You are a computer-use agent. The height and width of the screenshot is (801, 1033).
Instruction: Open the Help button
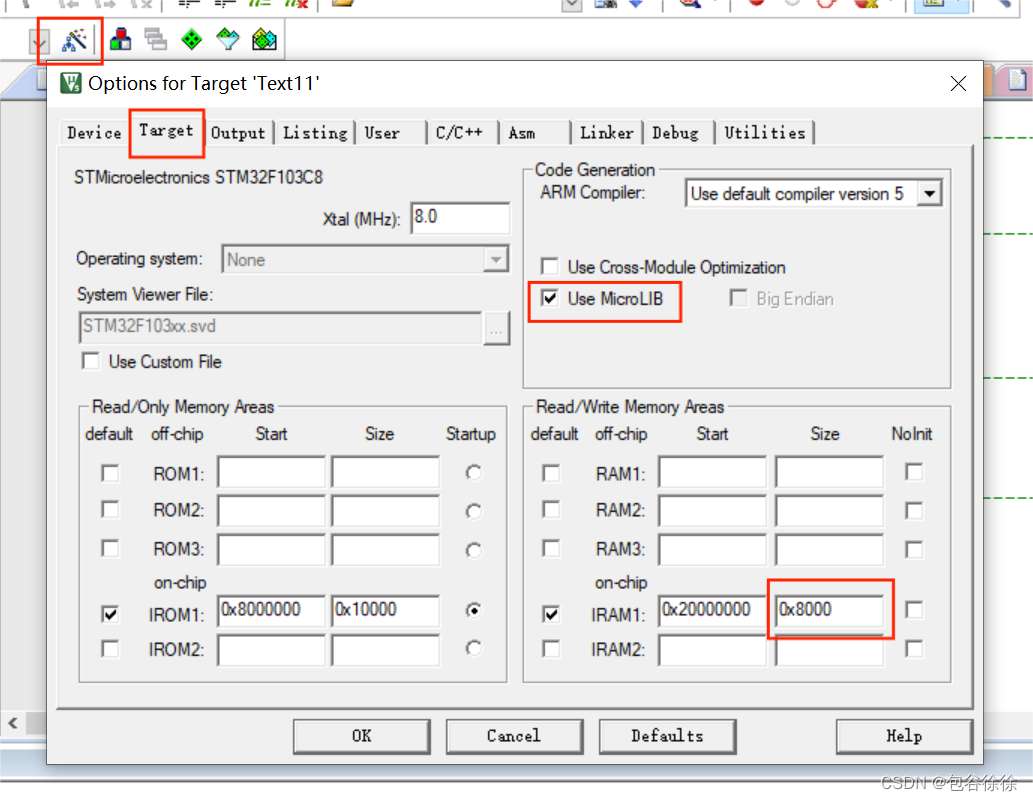click(904, 736)
